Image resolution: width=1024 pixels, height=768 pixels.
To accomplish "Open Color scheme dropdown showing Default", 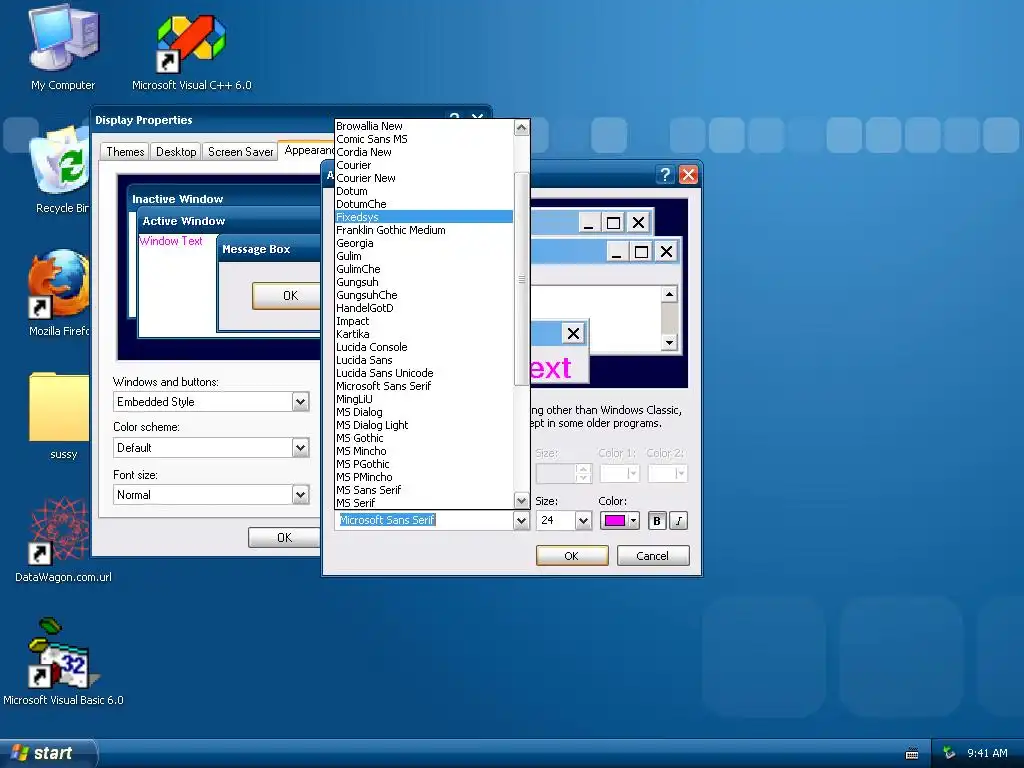I will (x=211, y=447).
